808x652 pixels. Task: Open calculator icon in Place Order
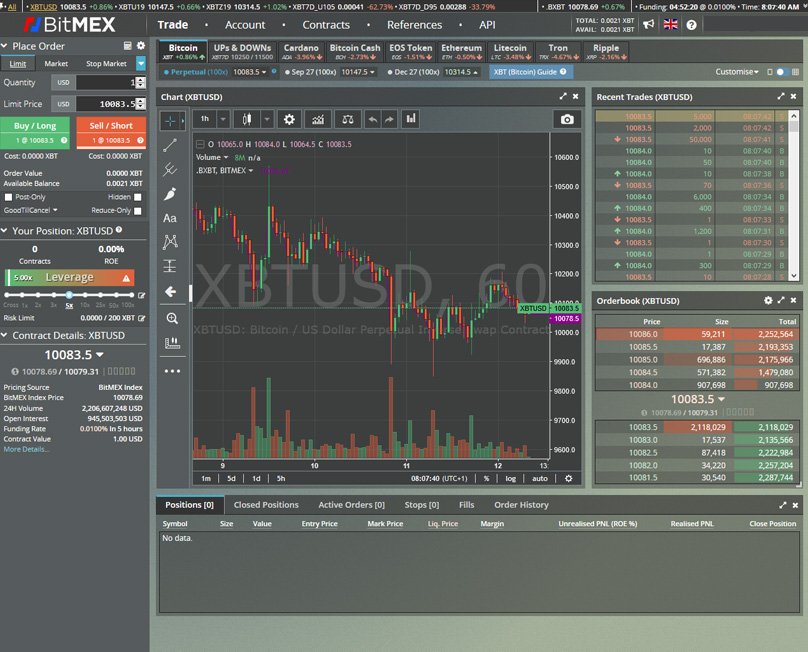(x=127, y=46)
